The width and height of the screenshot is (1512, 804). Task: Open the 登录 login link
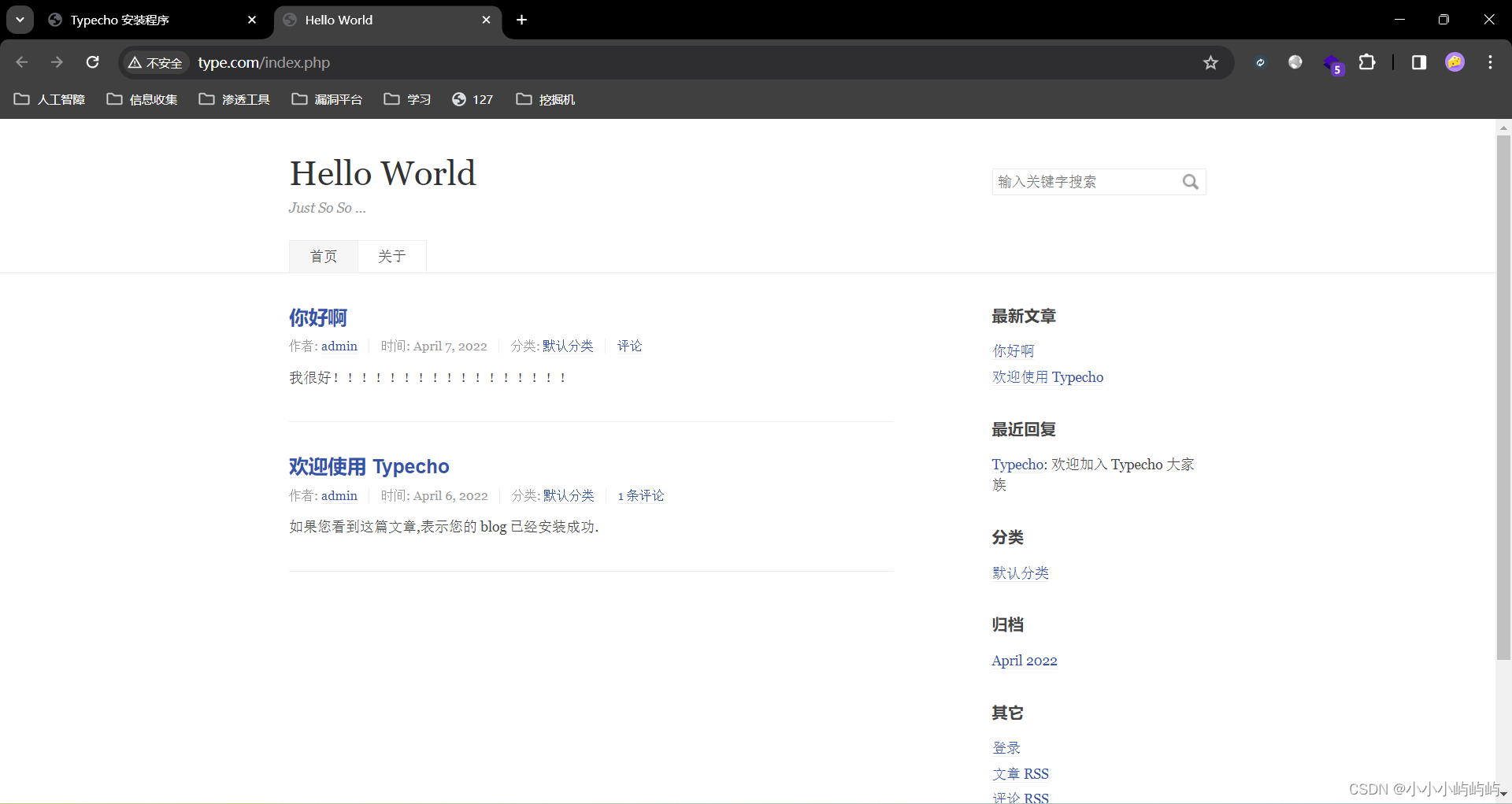coord(1006,748)
